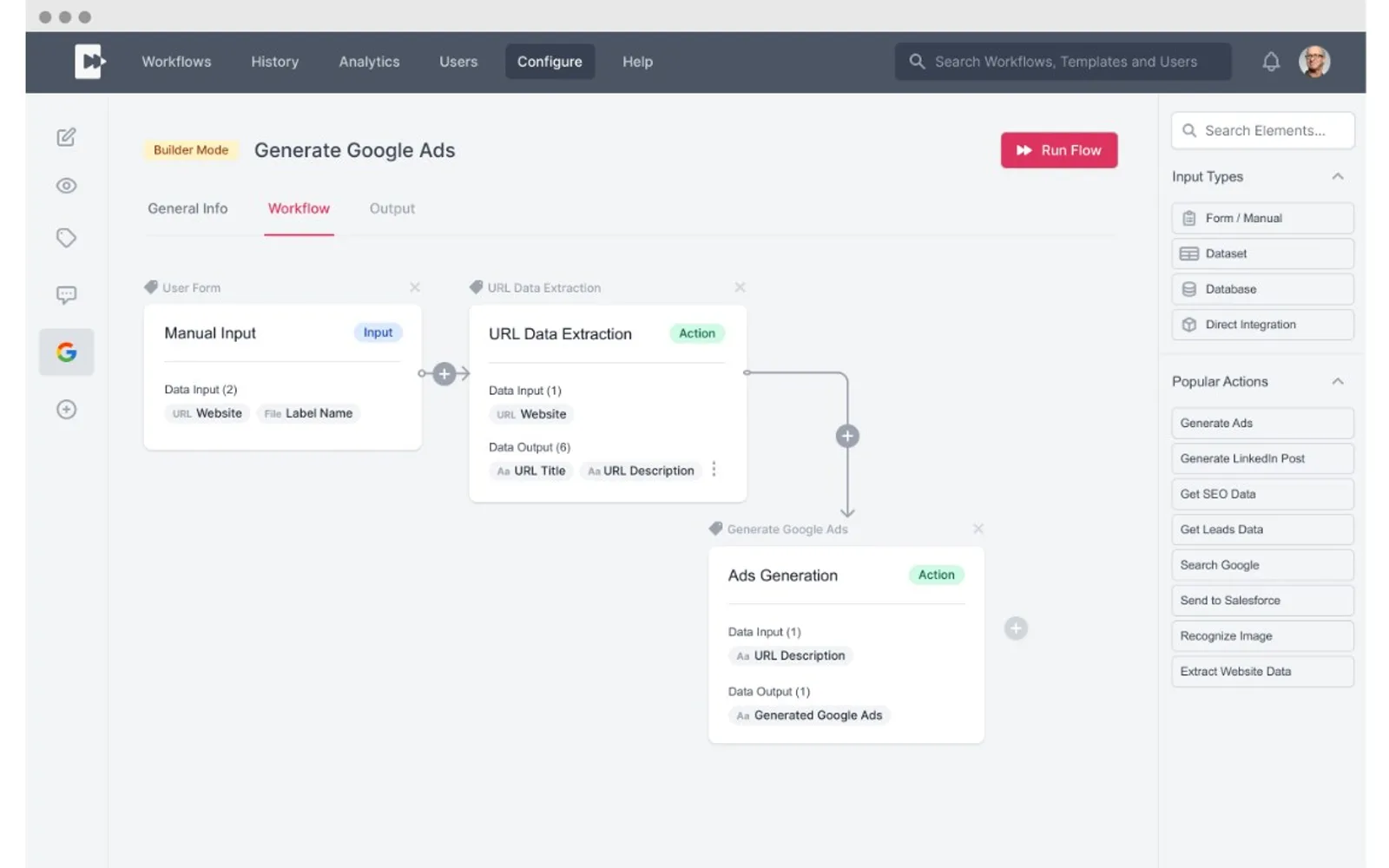Add the Send to Salesforce action
Image resolution: width=1389 pixels, height=868 pixels.
(x=1263, y=601)
